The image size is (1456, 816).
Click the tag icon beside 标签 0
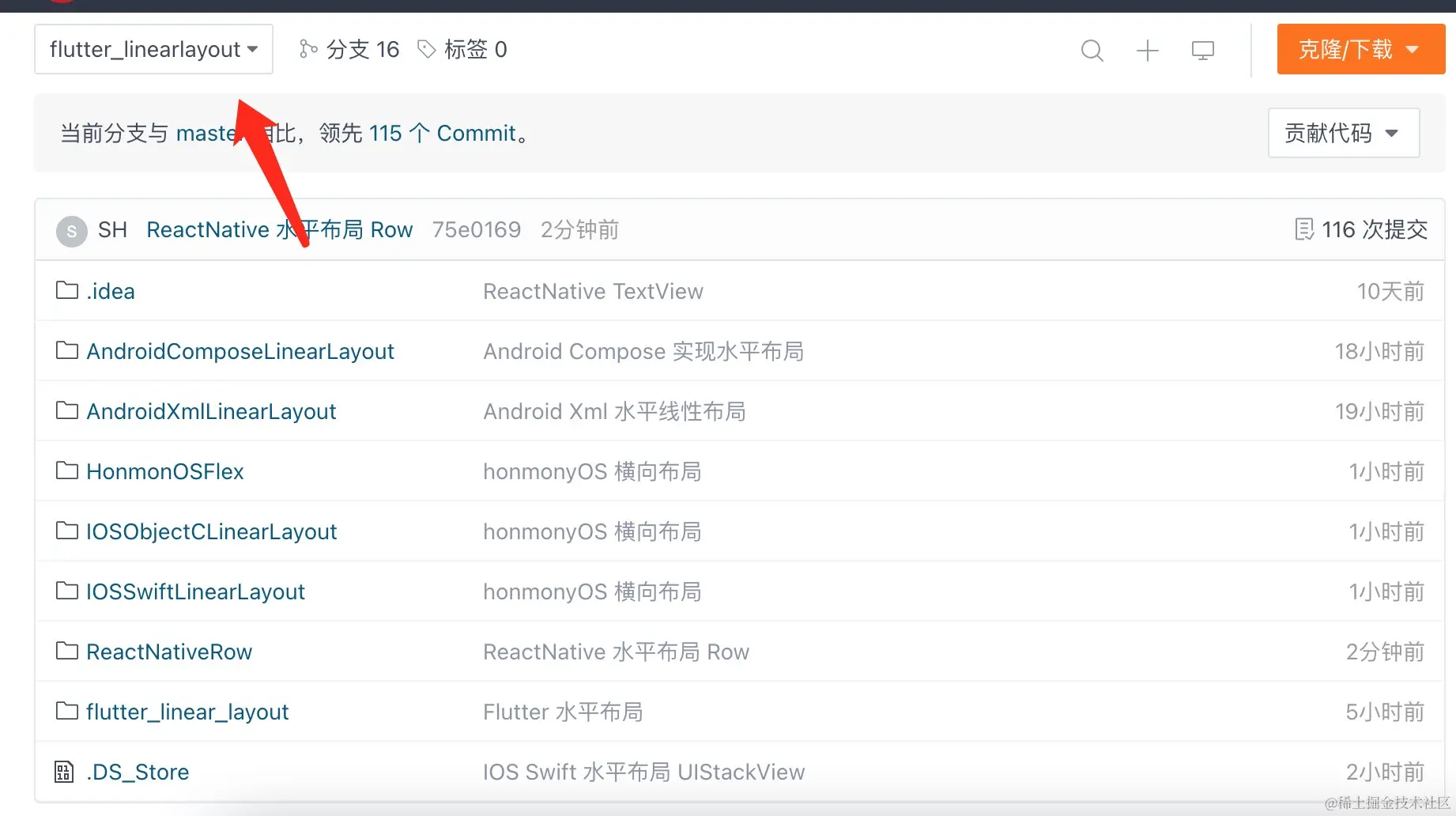(x=427, y=49)
